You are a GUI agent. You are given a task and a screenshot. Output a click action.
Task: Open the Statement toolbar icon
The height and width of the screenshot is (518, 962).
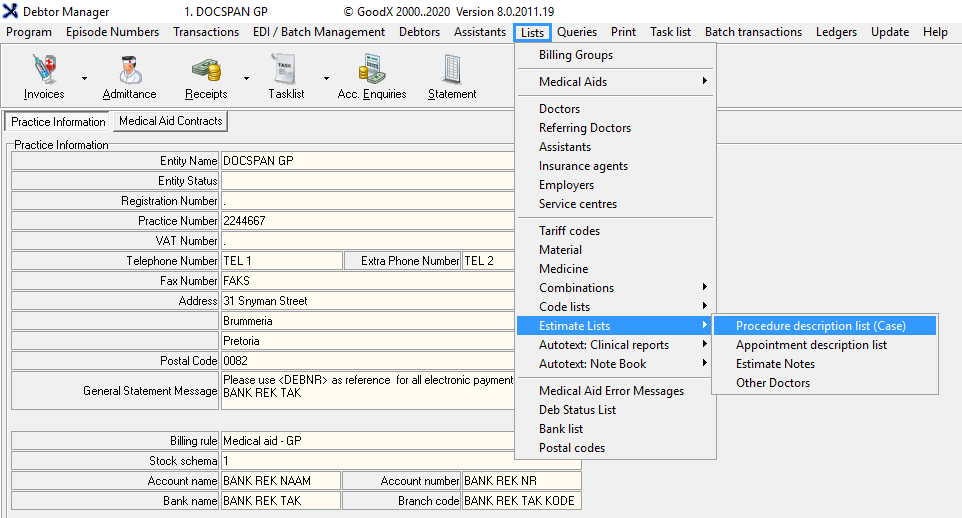451,70
